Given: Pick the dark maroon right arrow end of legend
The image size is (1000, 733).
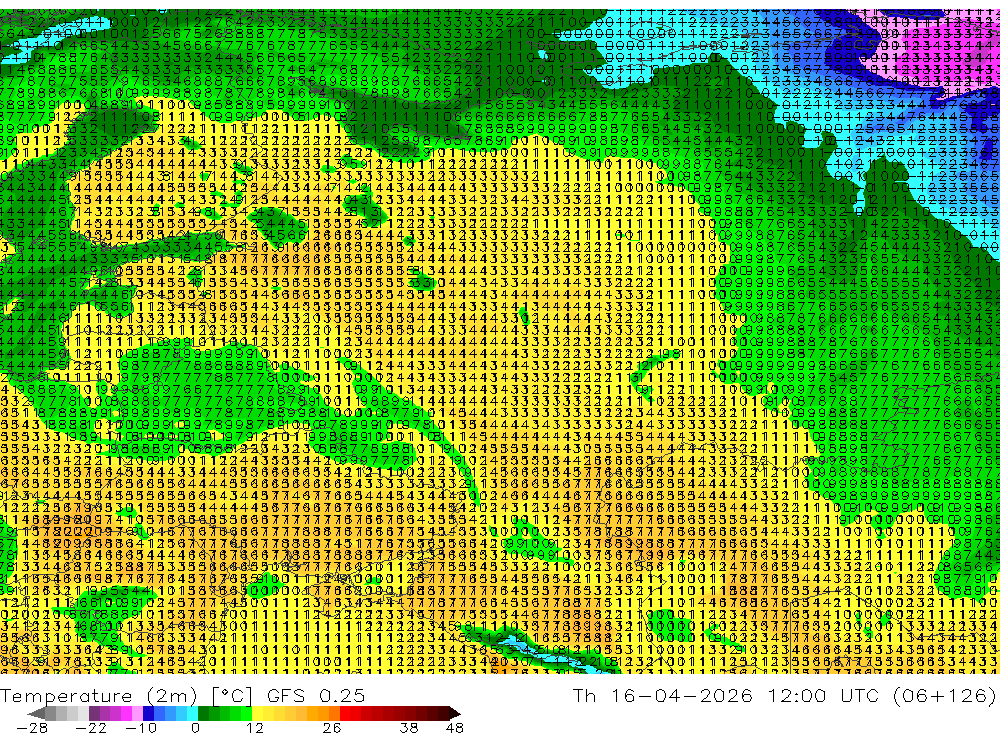Looking at the screenshot, I should (x=455, y=713).
